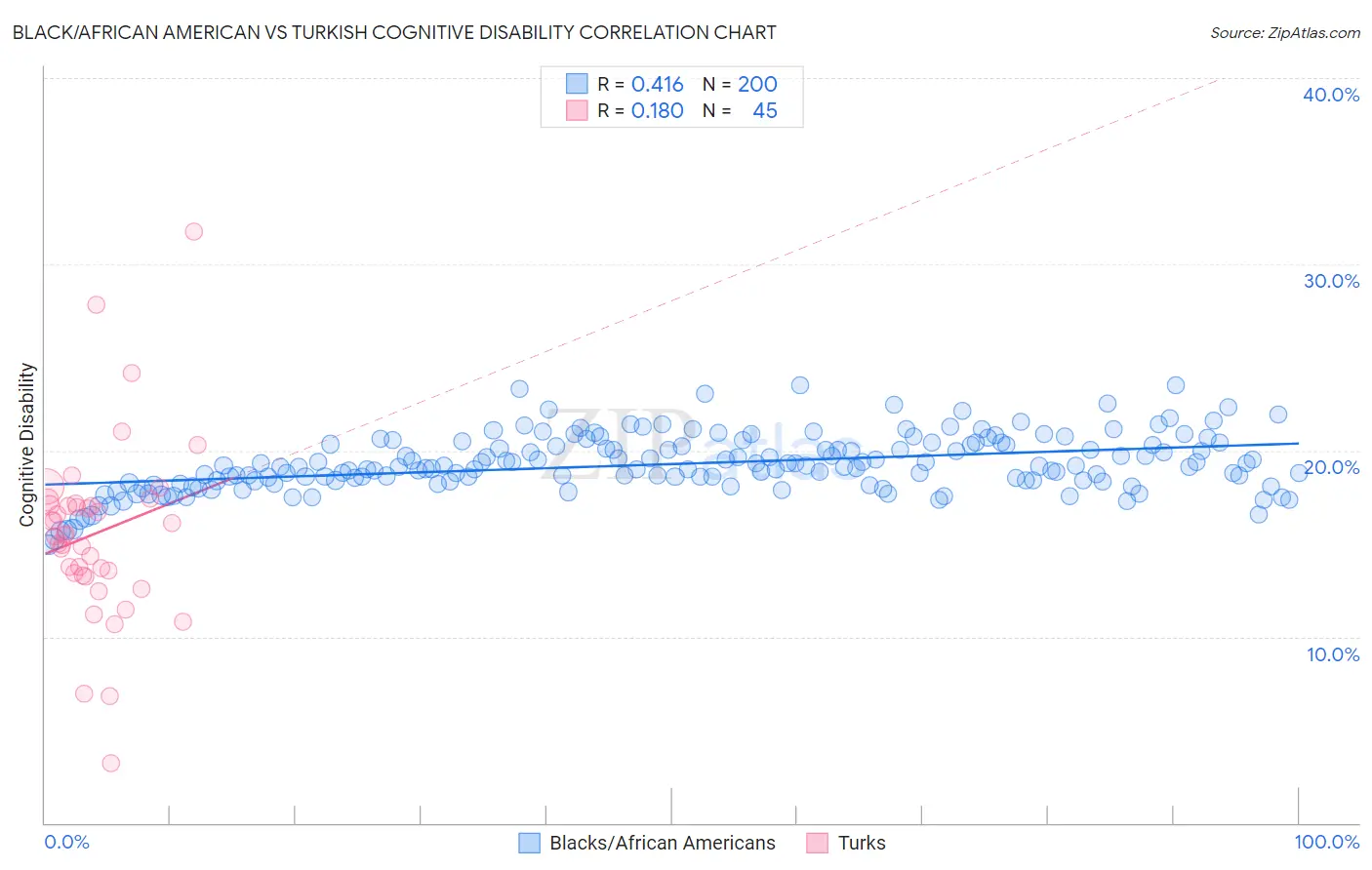This screenshot has height=870, width=1372.
Task: Click the pink swatch beside R = 0.180
Action: click(577, 110)
